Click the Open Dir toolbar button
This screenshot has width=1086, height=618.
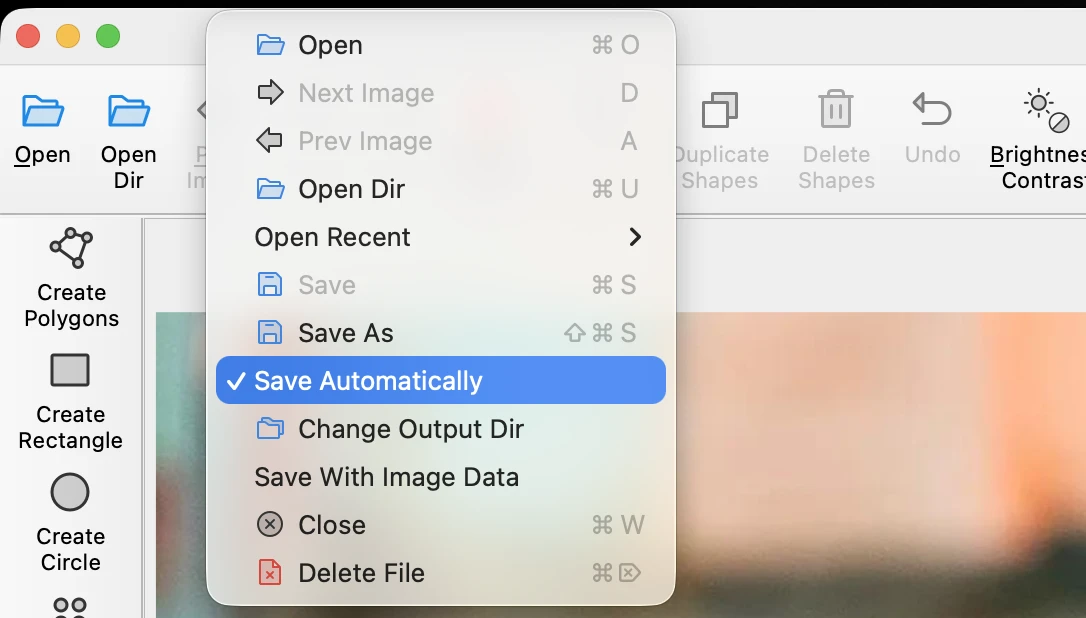(128, 140)
